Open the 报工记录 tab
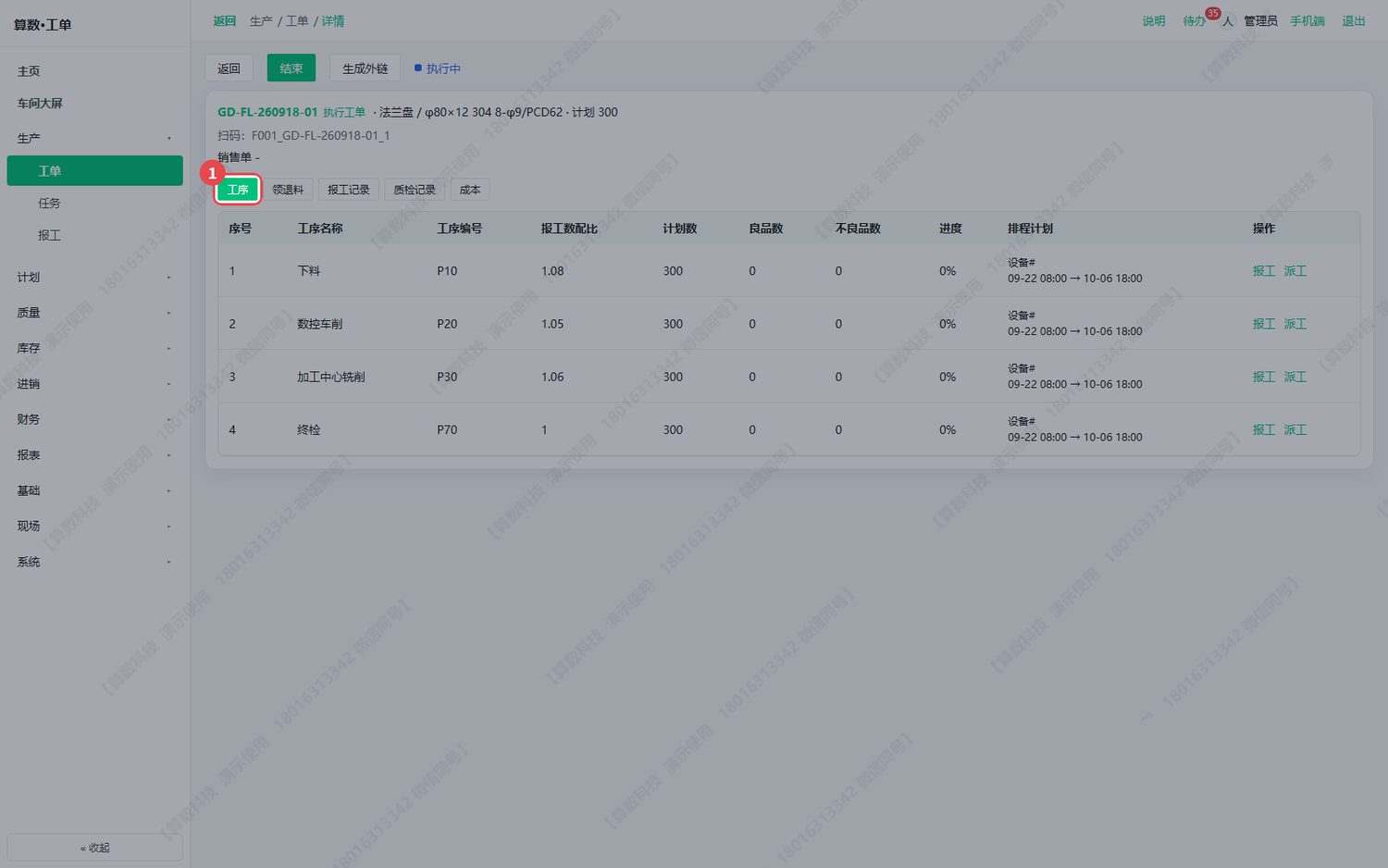Viewport: 1388px width, 868px height. (349, 190)
